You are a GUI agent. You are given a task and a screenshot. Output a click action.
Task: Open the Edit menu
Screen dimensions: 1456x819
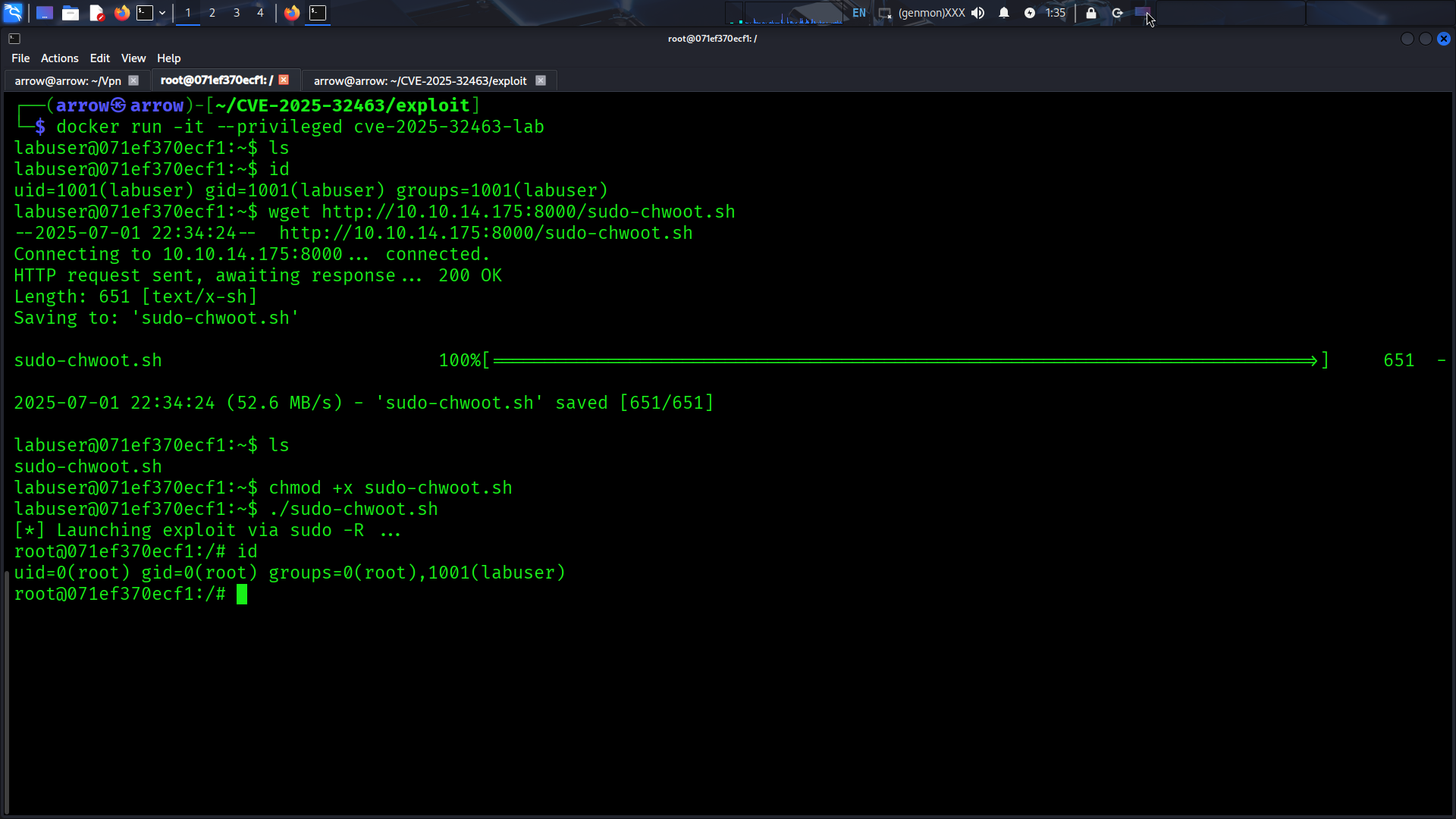(100, 58)
